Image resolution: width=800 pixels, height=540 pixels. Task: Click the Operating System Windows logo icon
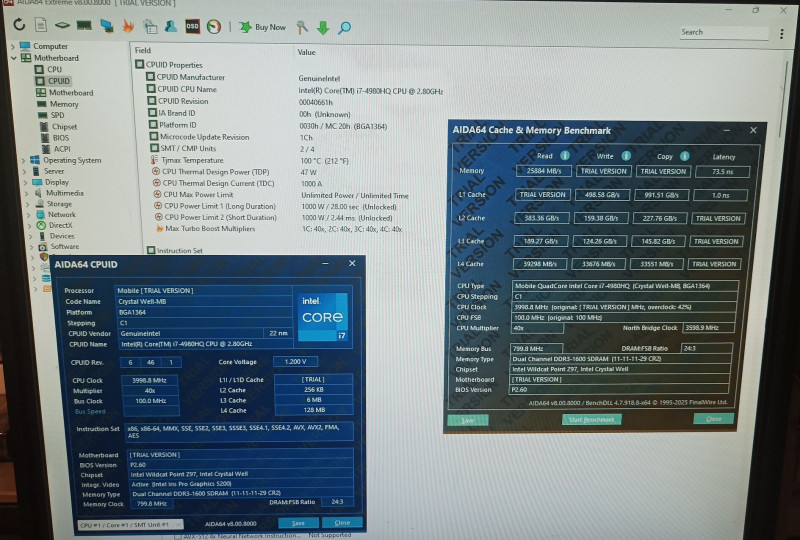[35, 160]
